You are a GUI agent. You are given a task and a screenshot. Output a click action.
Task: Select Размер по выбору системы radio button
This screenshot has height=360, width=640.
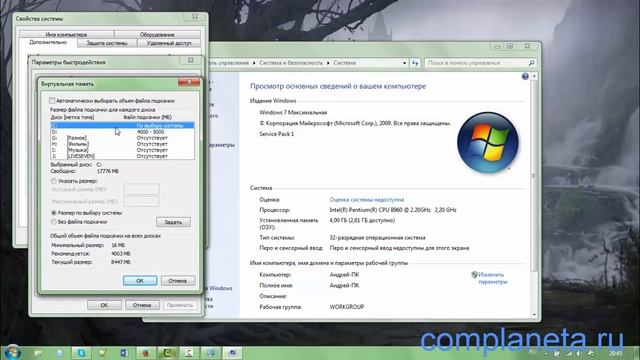(53, 213)
